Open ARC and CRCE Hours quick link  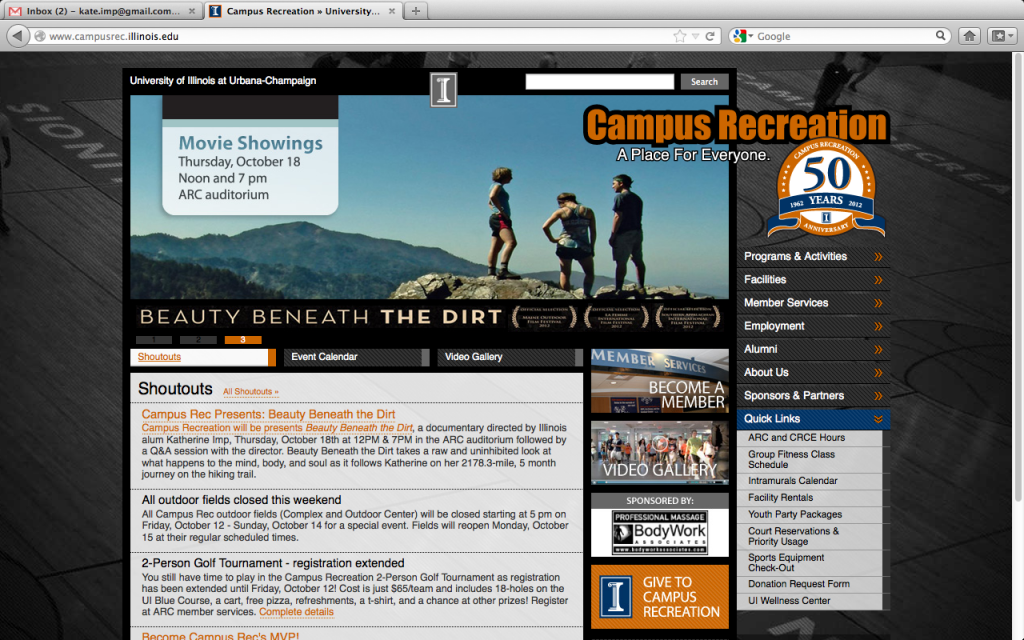click(x=796, y=438)
